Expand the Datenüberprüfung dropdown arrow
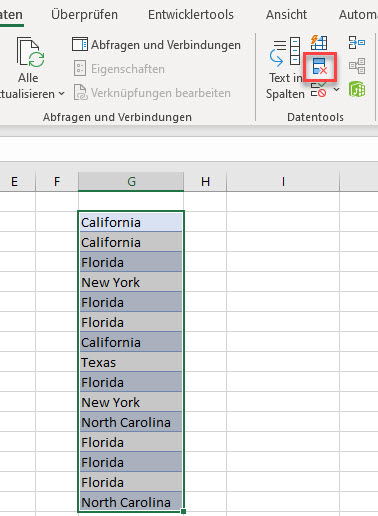Image resolution: width=378 pixels, height=516 pixels. [x=336, y=90]
